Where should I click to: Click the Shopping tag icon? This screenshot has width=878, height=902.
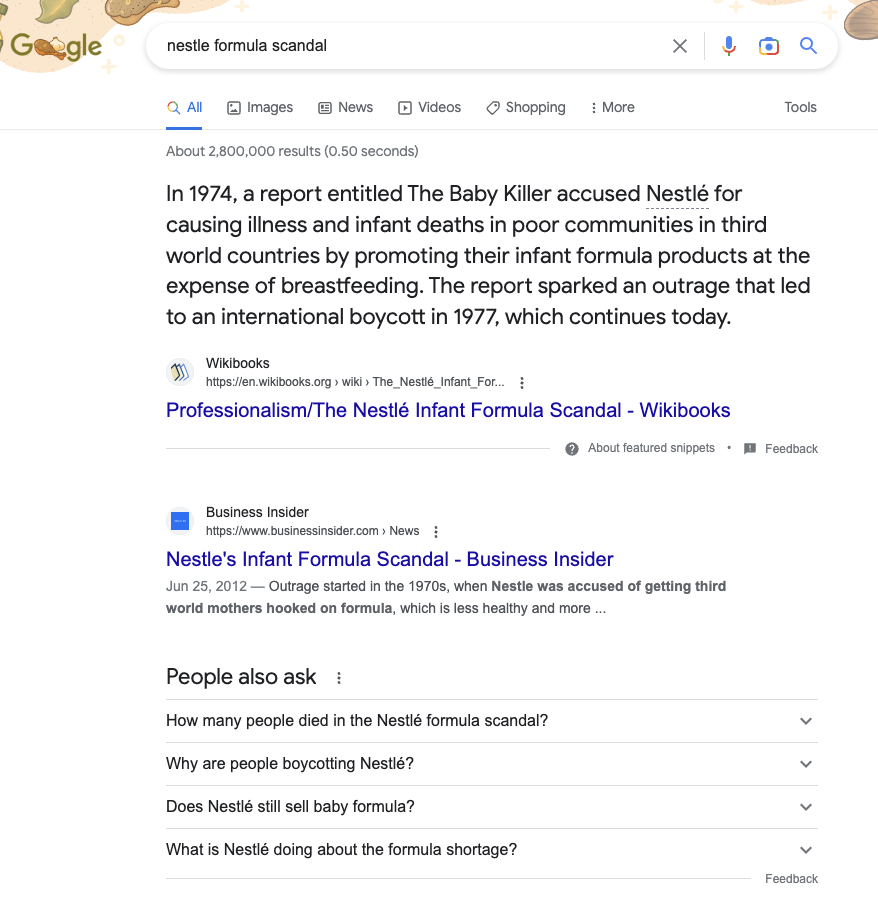[492, 107]
